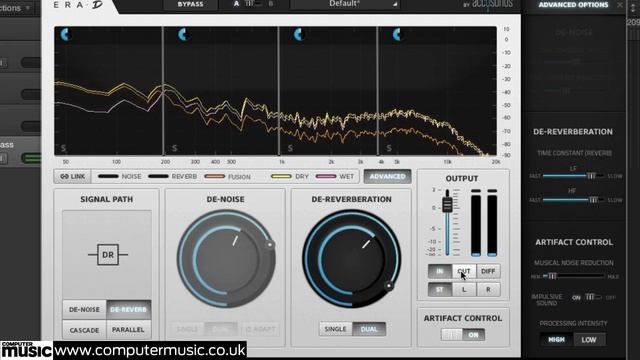This screenshot has height=360, width=640.
Task: Click the output level fader
Action: click(x=447, y=204)
